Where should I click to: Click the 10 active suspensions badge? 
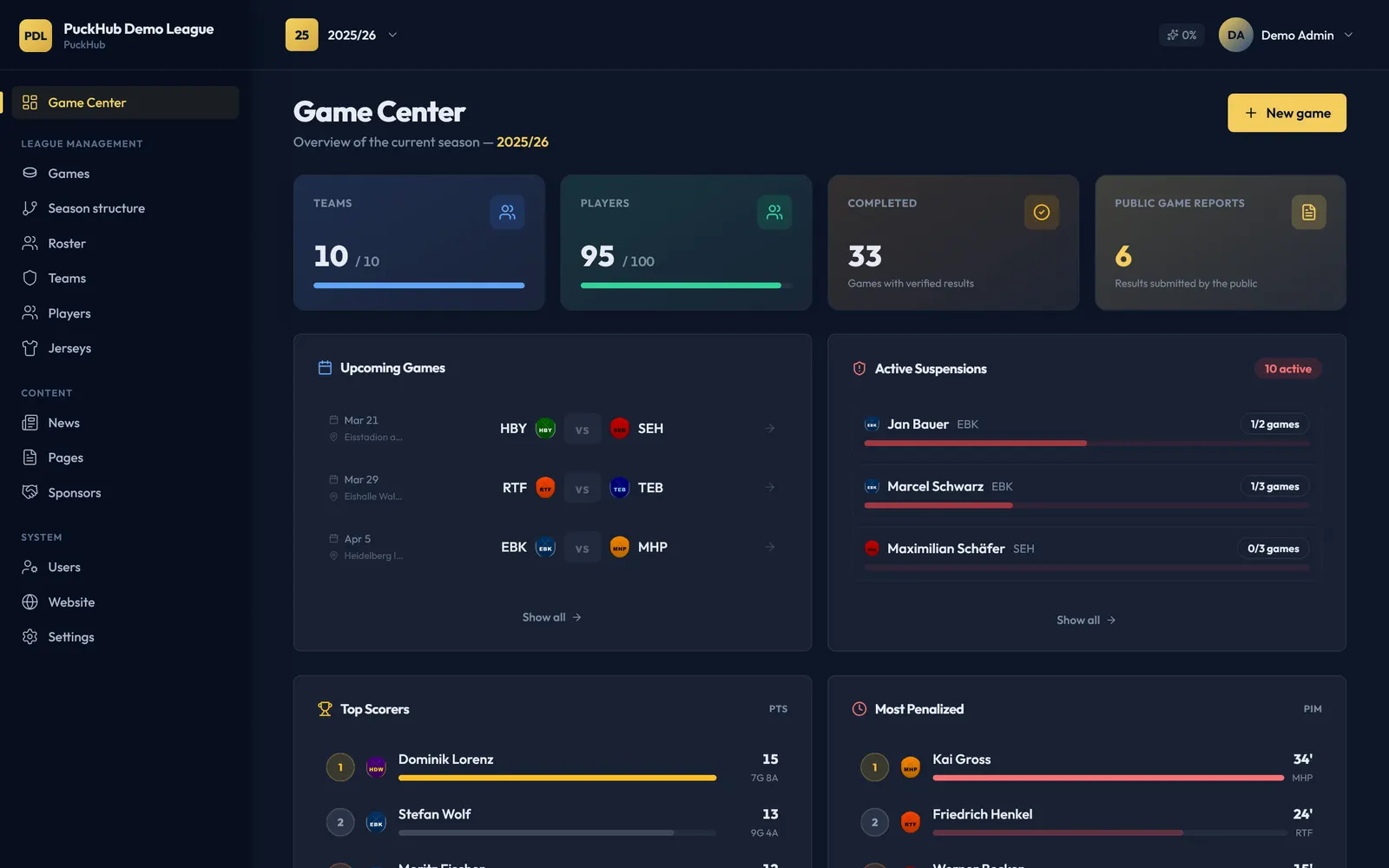1287,369
